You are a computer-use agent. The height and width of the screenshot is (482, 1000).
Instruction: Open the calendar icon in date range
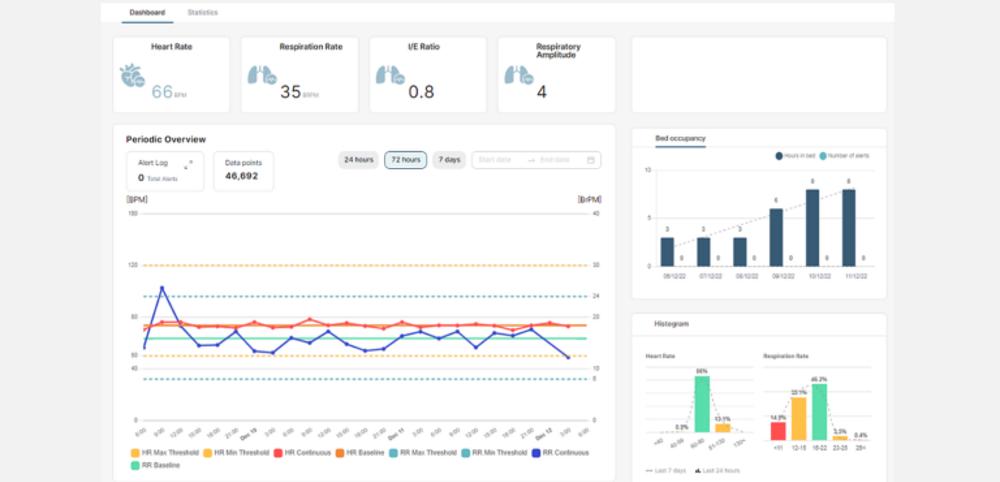pos(592,160)
